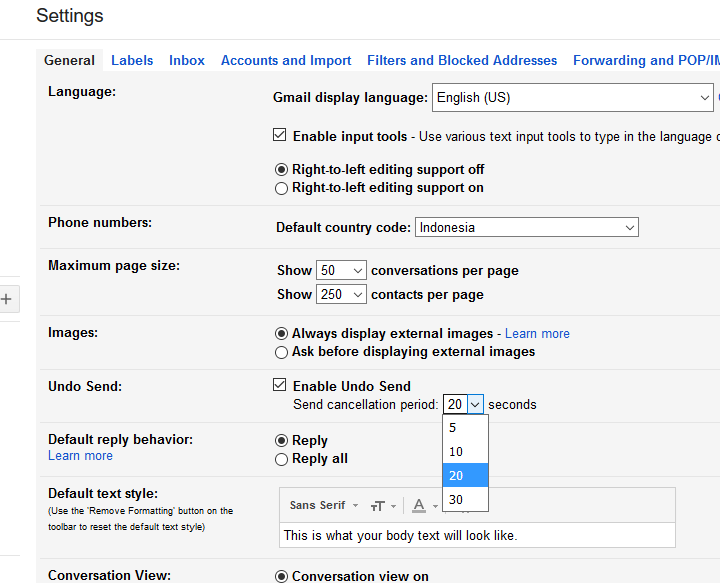Viewport: 720px width, 583px height.
Task: Switch to the Labels tab
Action: point(132,60)
